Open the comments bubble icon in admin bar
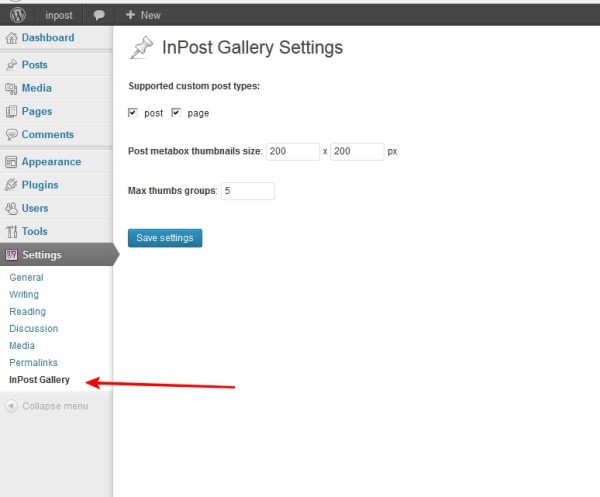This screenshot has width=600, height=497. coord(100,16)
